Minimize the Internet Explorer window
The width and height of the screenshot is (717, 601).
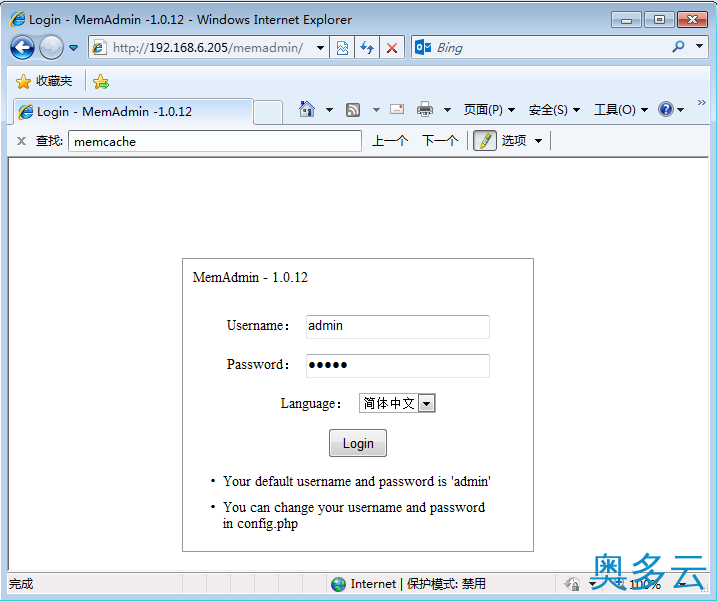(x=626, y=20)
